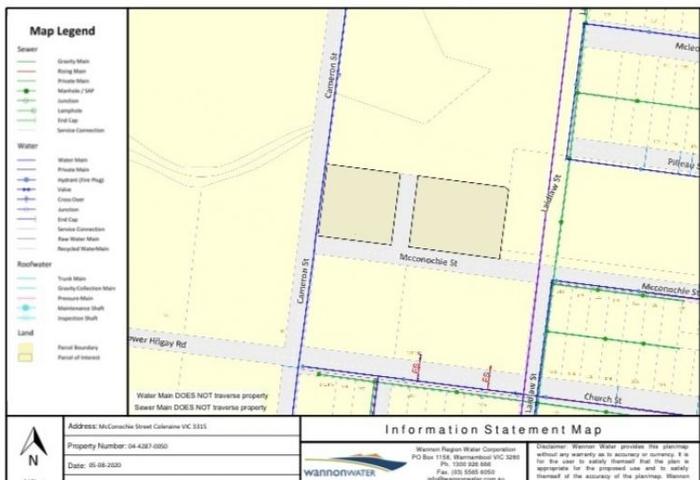
Task: Click the Water section heading in legend
Action: (27, 146)
